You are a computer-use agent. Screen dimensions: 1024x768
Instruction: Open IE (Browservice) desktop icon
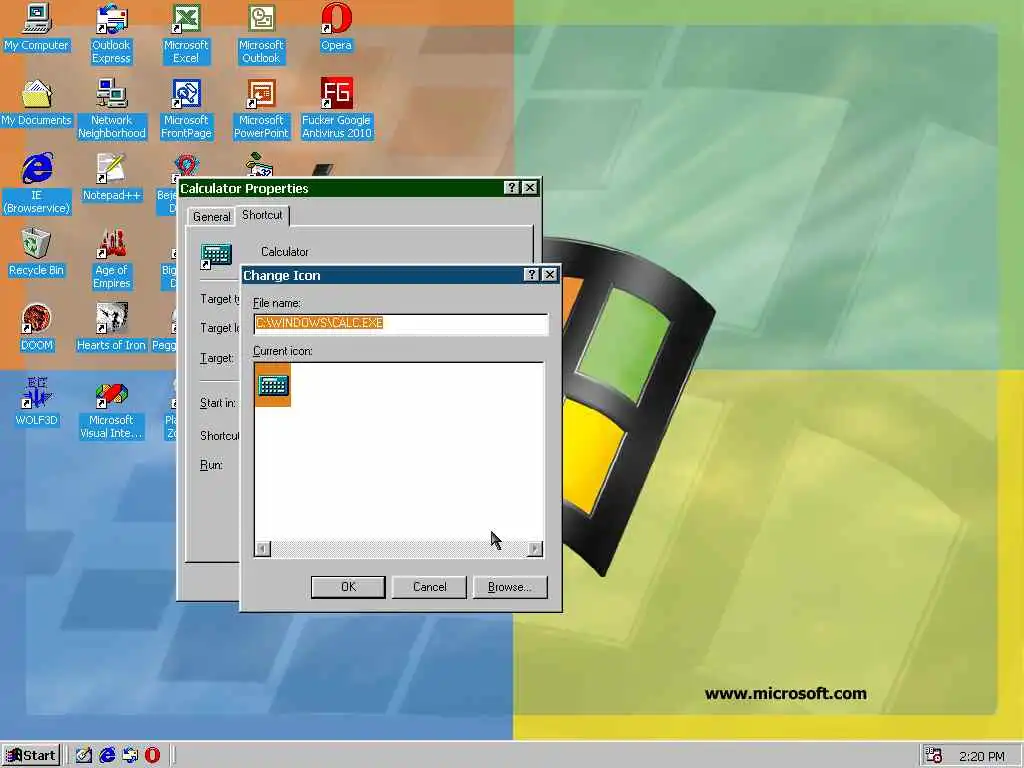click(37, 184)
